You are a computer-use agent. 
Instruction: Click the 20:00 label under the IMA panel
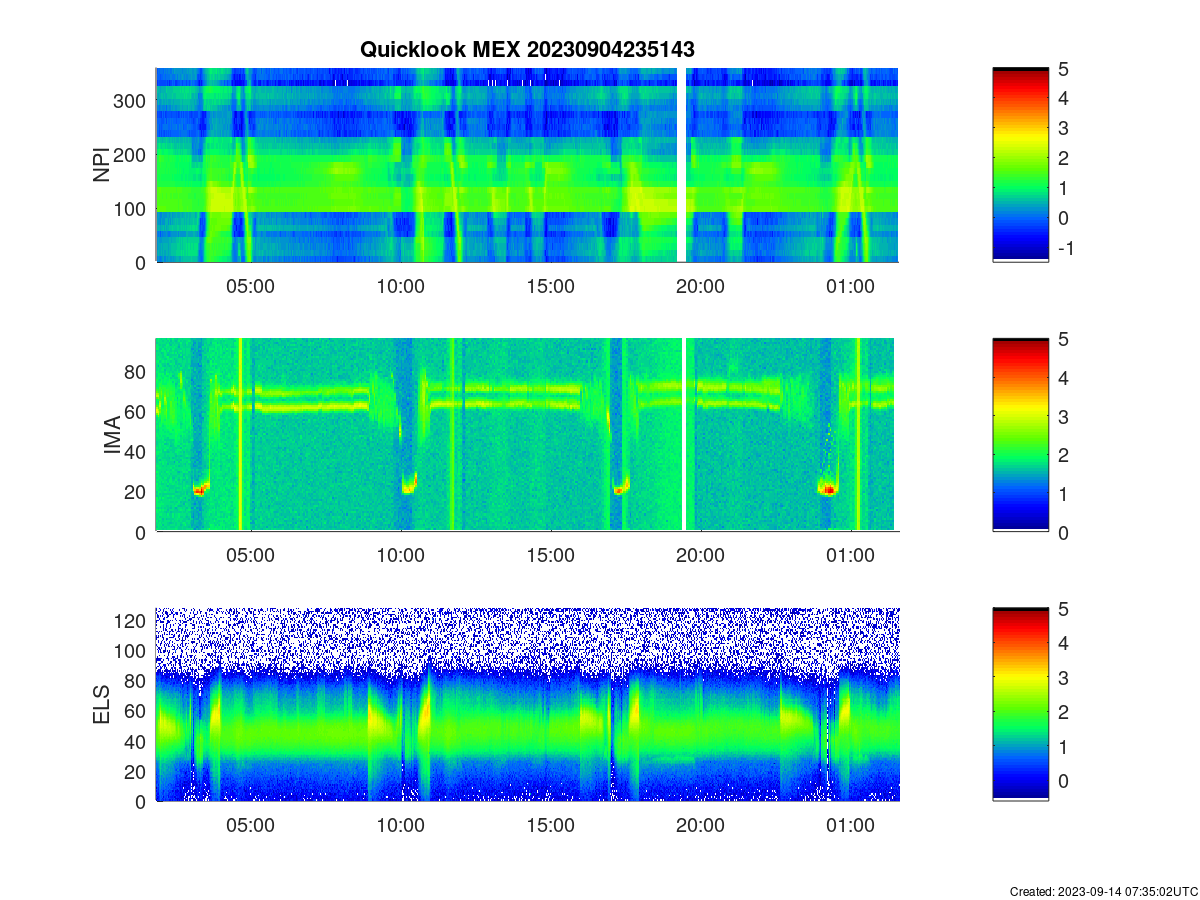click(700, 556)
